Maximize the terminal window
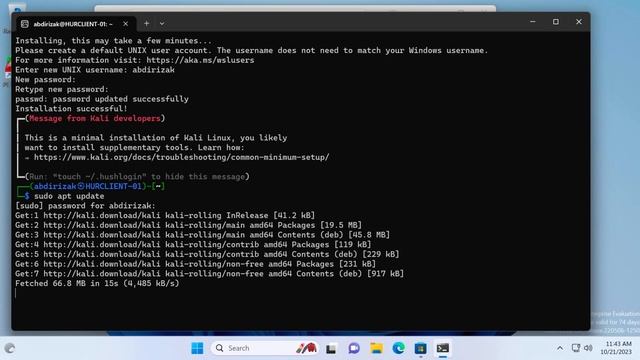 [x=556, y=22]
